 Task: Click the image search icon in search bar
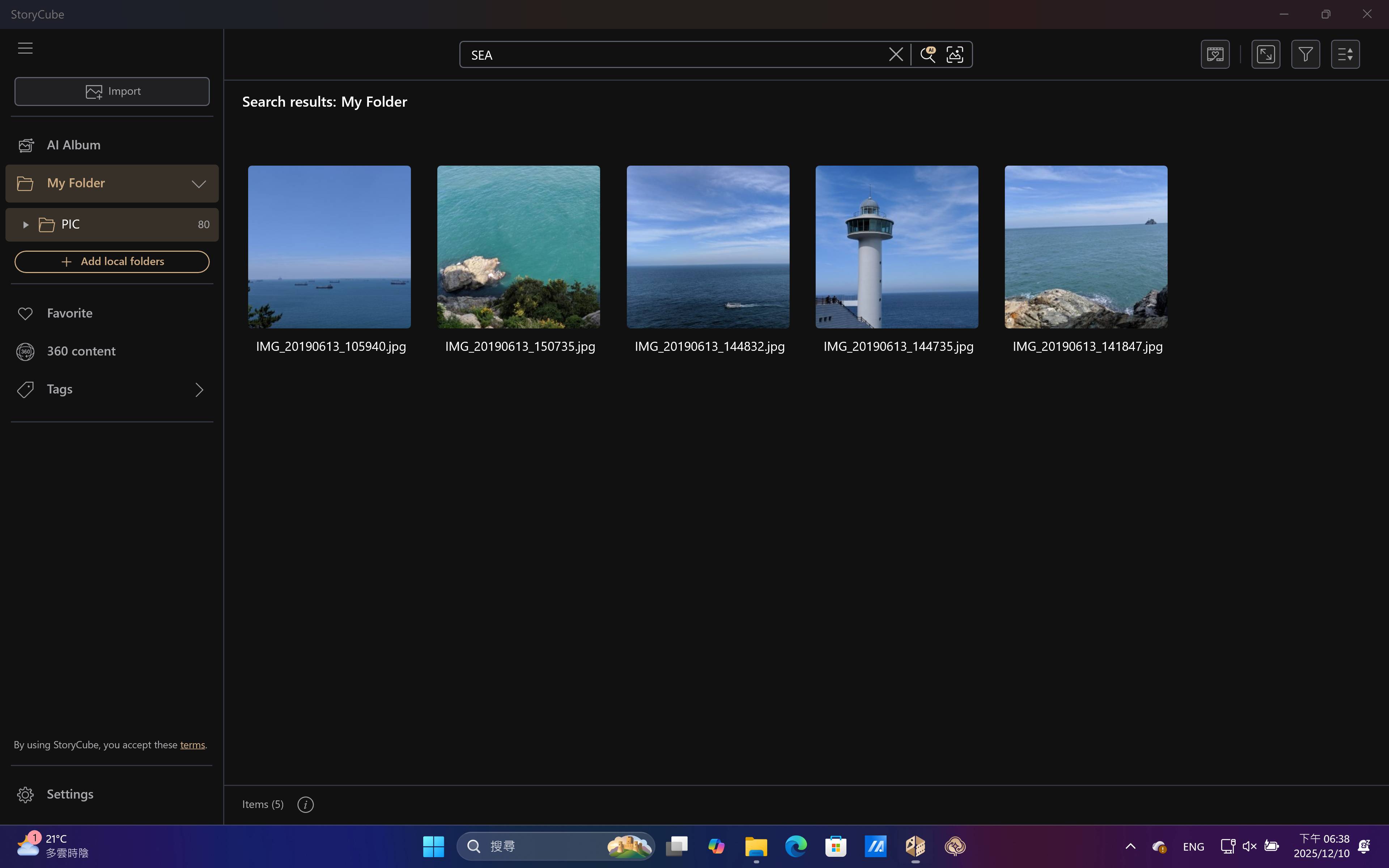(955, 55)
